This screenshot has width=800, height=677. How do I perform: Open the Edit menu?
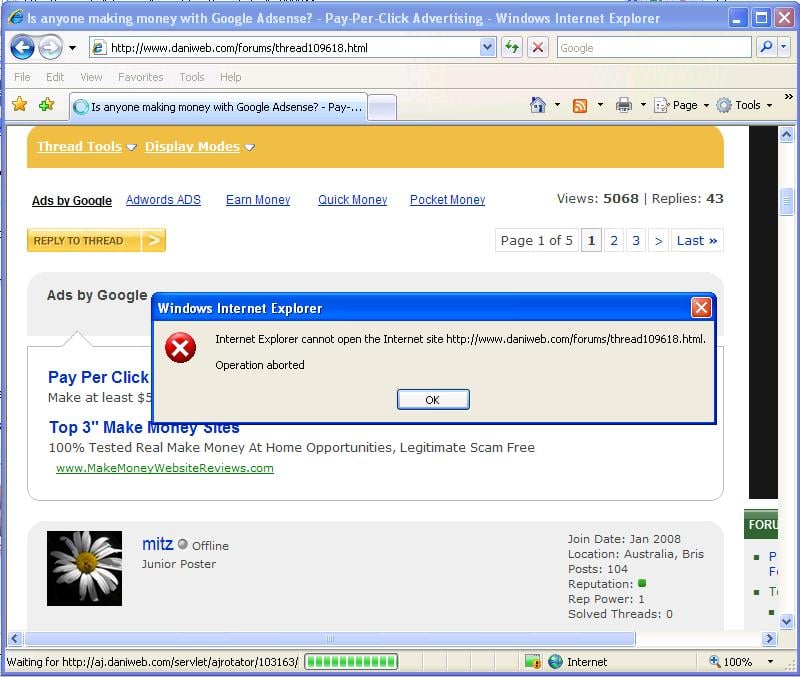click(x=55, y=77)
